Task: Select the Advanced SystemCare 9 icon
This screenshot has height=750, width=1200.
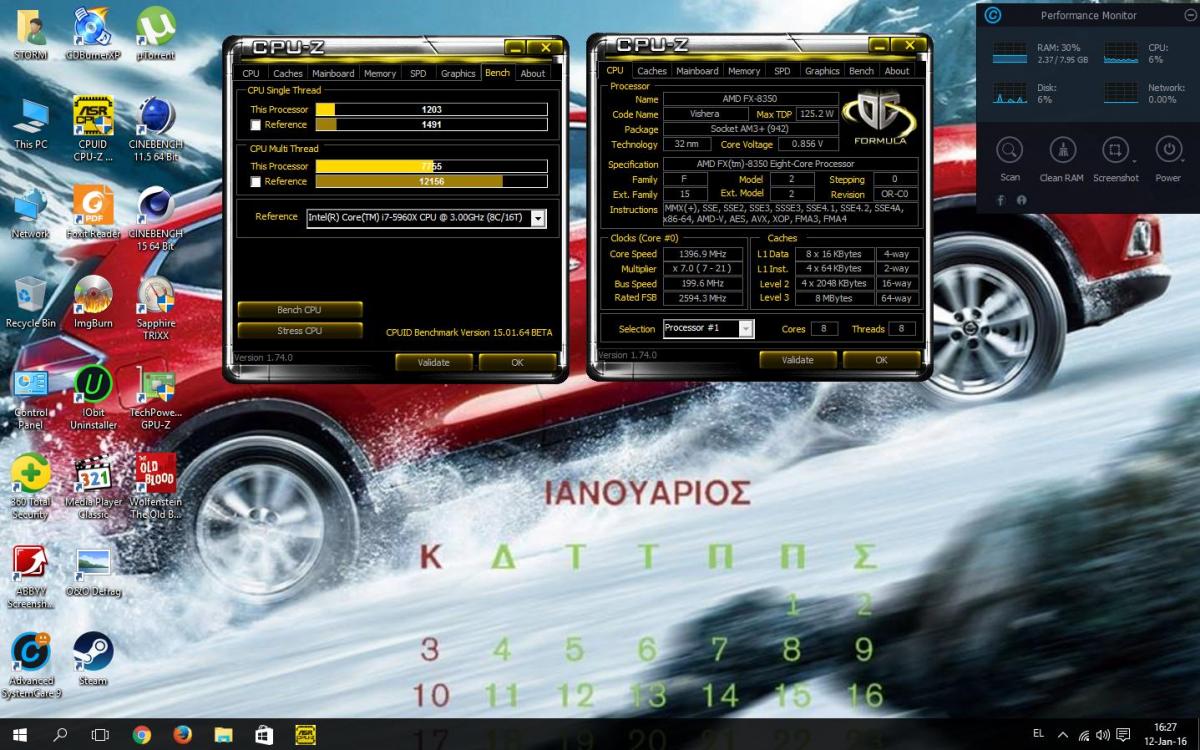Action: point(31,665)
